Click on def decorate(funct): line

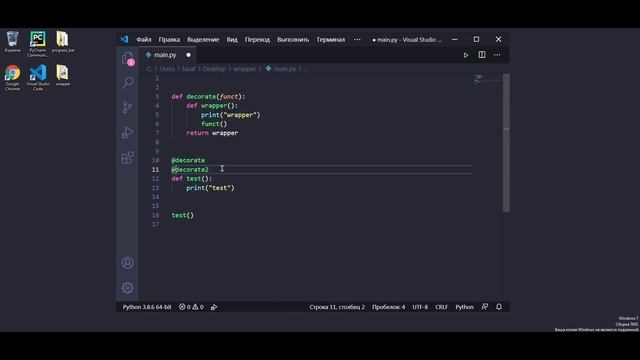pyautogui.click(x=208, y=97)
